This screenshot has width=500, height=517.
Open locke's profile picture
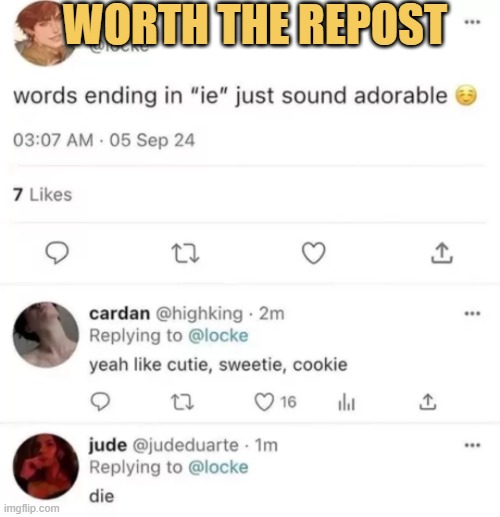point(43,33)
